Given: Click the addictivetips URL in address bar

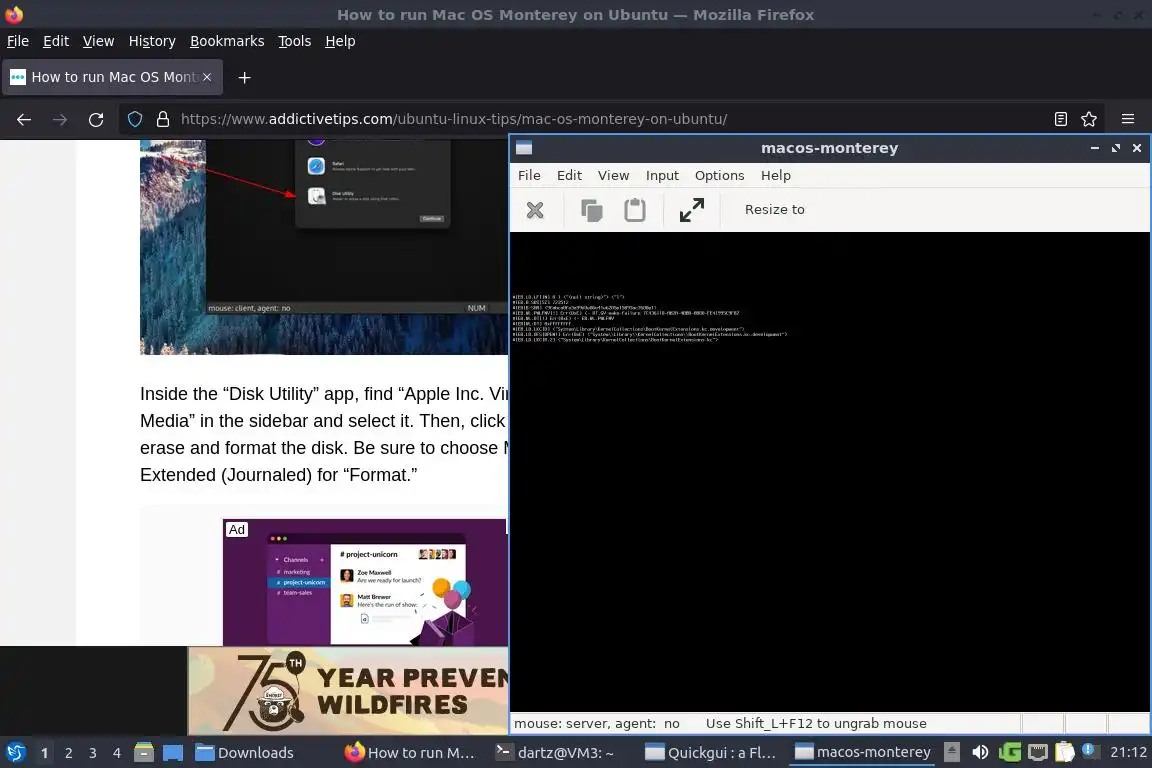Looking at the screenshot, I should [x=454, y=119].
